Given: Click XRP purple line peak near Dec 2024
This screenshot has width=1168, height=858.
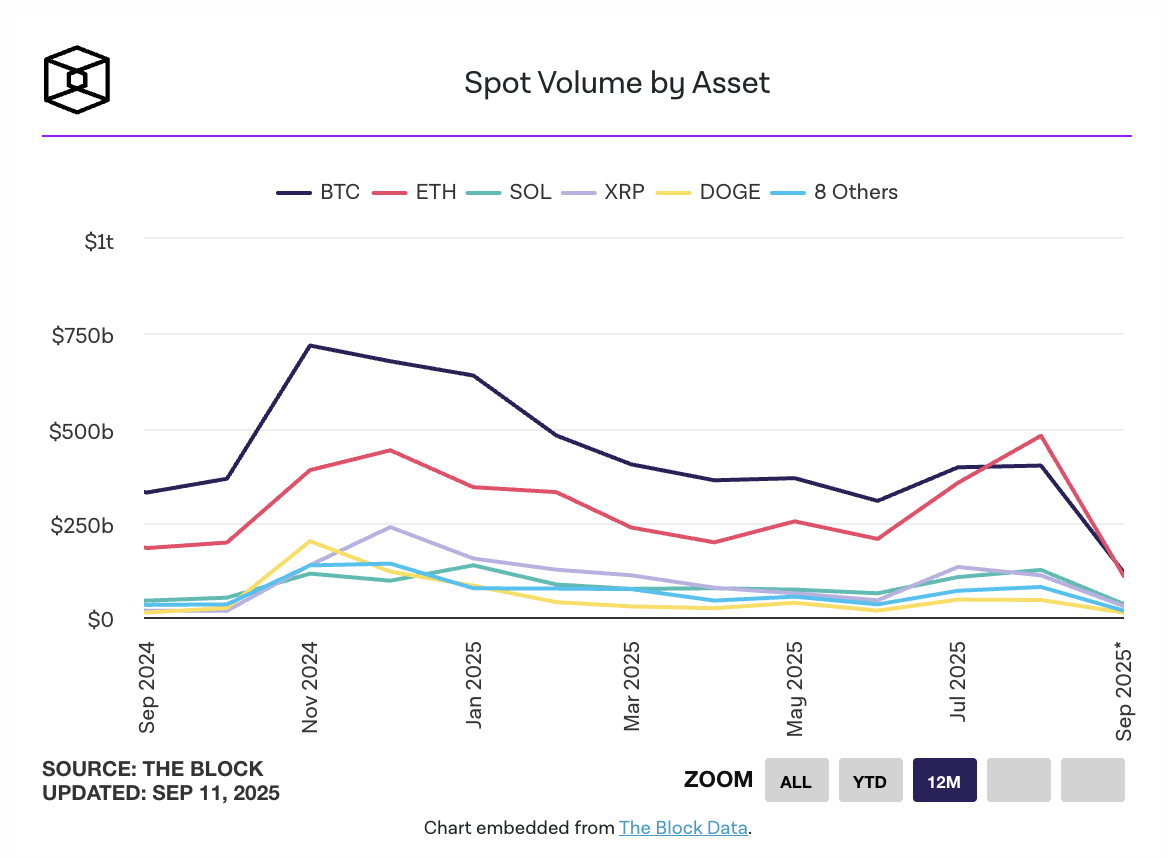Looking at the screenshot, I should pyautogui.click(x=391, y=527).
